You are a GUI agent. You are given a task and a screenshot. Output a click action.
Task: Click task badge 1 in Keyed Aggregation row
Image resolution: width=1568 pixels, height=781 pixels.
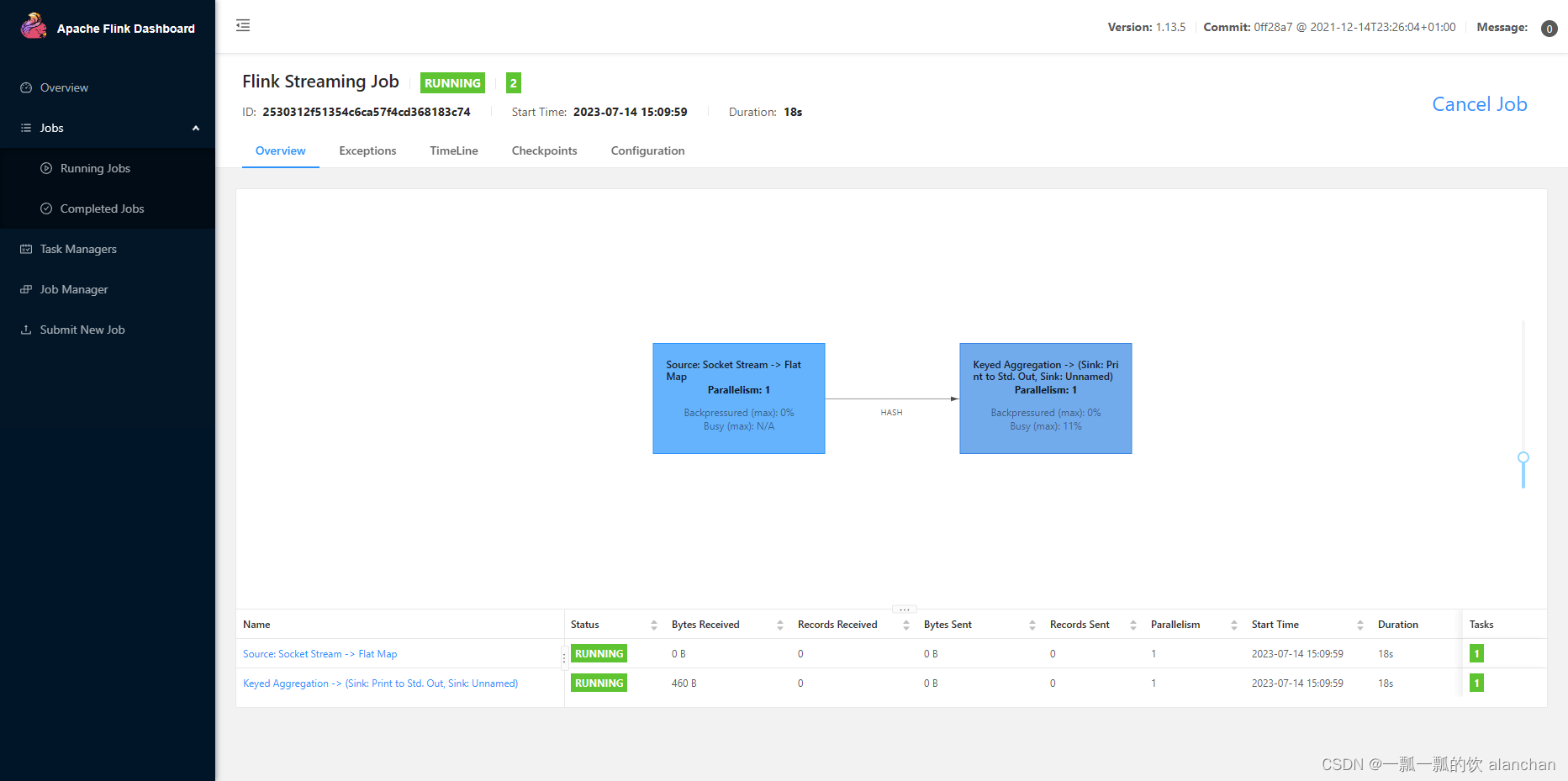(x=1476, y=683)
